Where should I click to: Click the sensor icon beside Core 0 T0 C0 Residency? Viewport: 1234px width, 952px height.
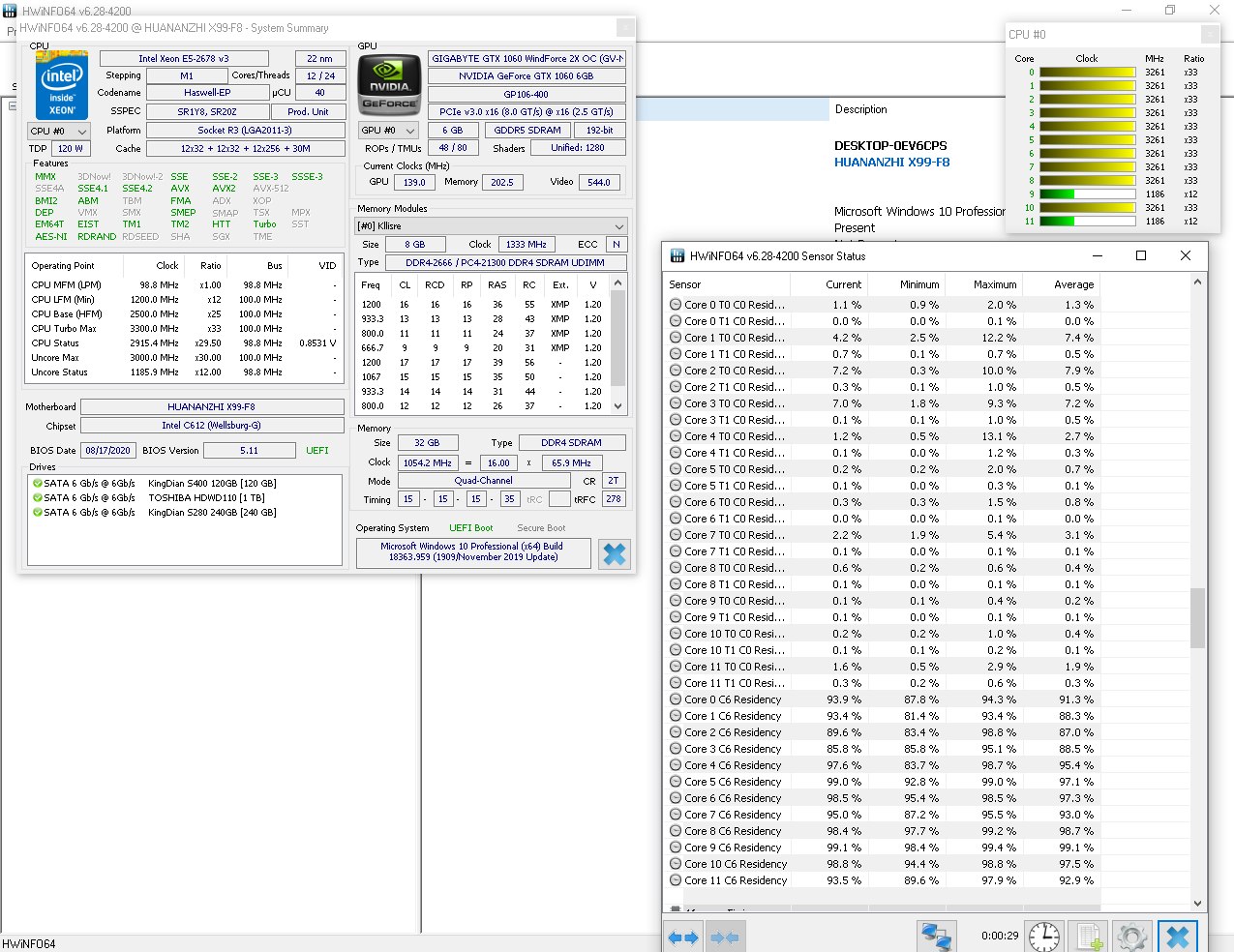click(676, 305)
